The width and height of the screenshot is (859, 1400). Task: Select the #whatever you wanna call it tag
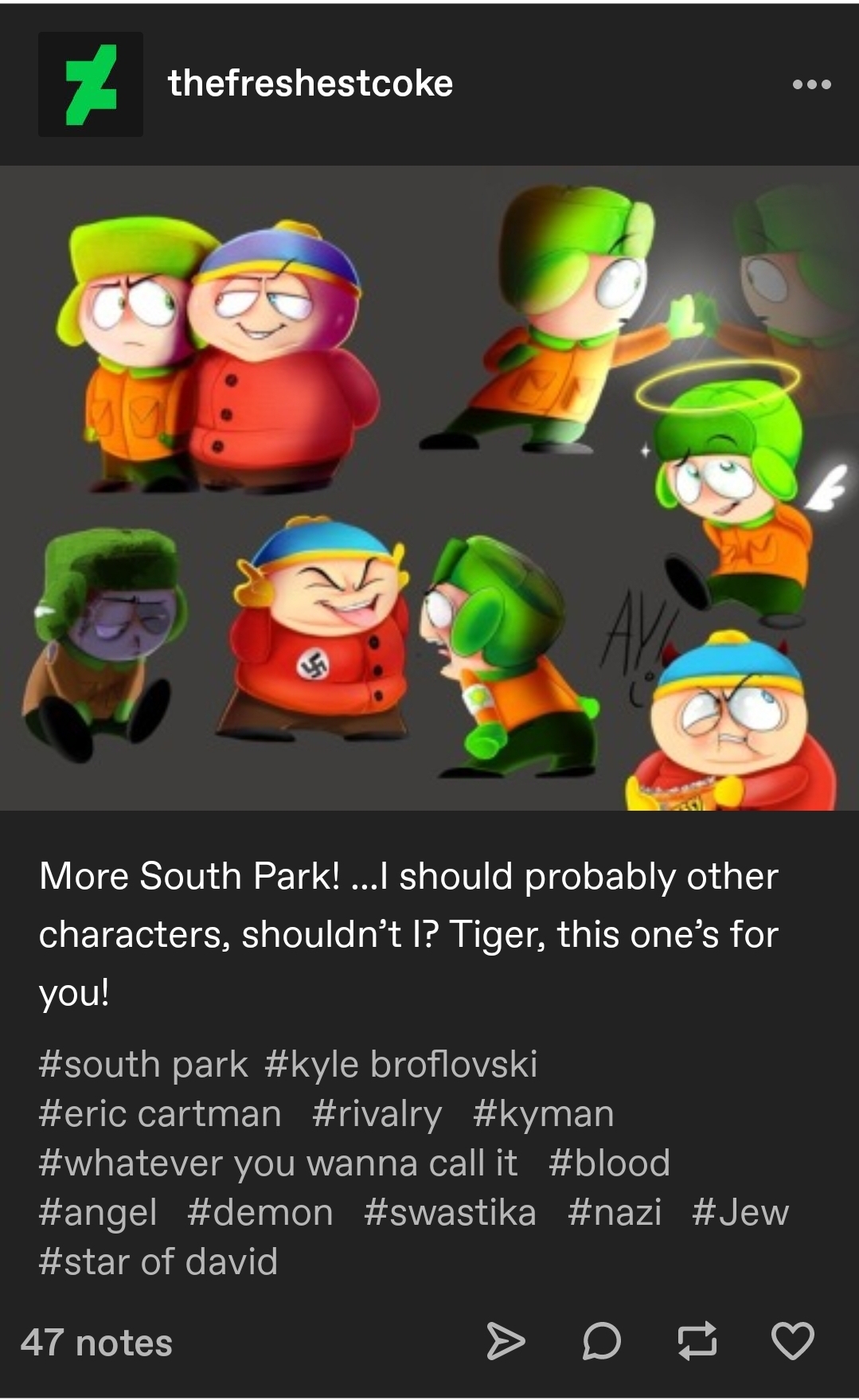click(x=278, y=1163)
